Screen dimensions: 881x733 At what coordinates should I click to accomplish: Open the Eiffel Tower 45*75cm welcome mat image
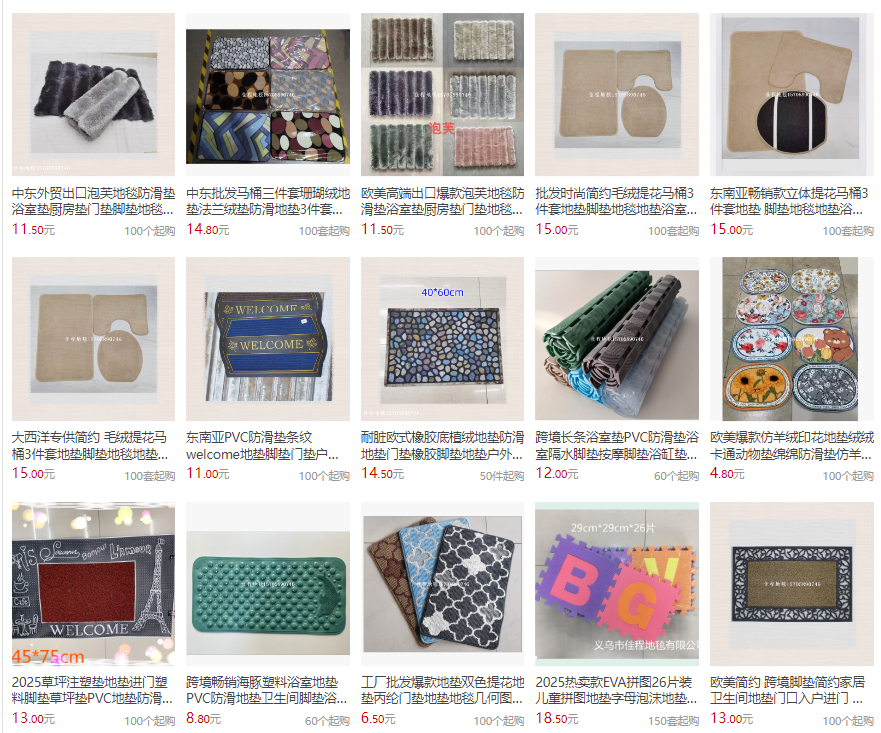click(x=93, y=584)
